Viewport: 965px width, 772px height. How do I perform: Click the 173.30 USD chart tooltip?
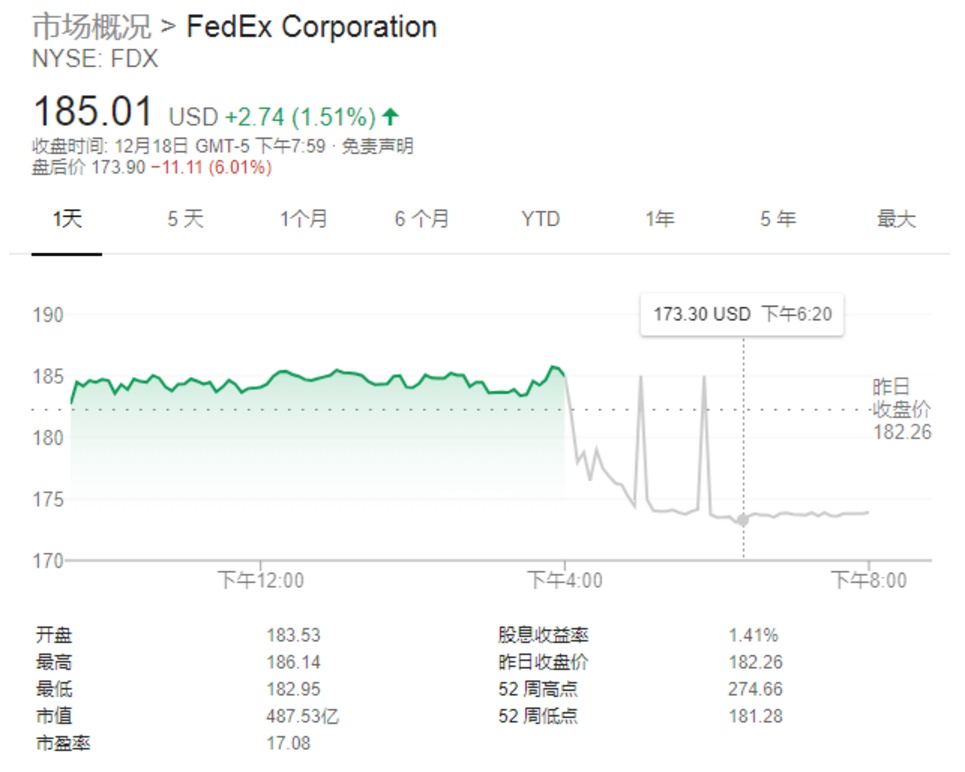(x=742, y=314)
